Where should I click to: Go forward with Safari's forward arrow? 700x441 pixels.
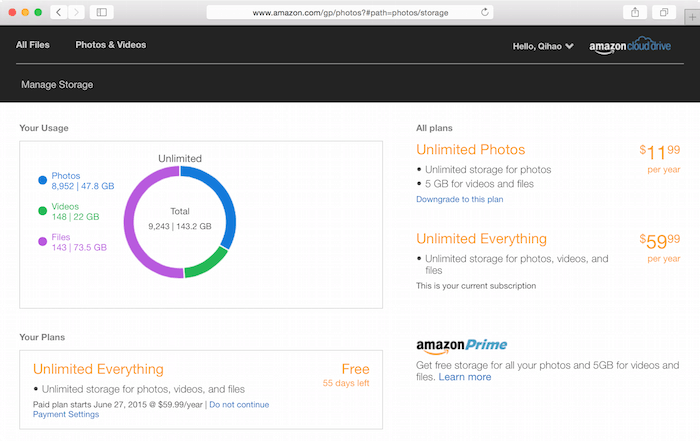coord(76,12)
